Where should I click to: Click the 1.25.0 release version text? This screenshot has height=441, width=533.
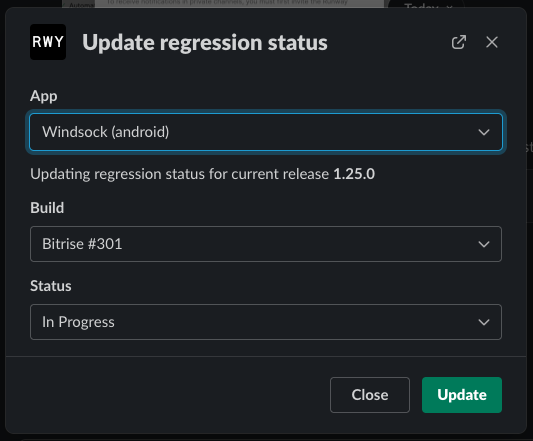pos(354,174)
